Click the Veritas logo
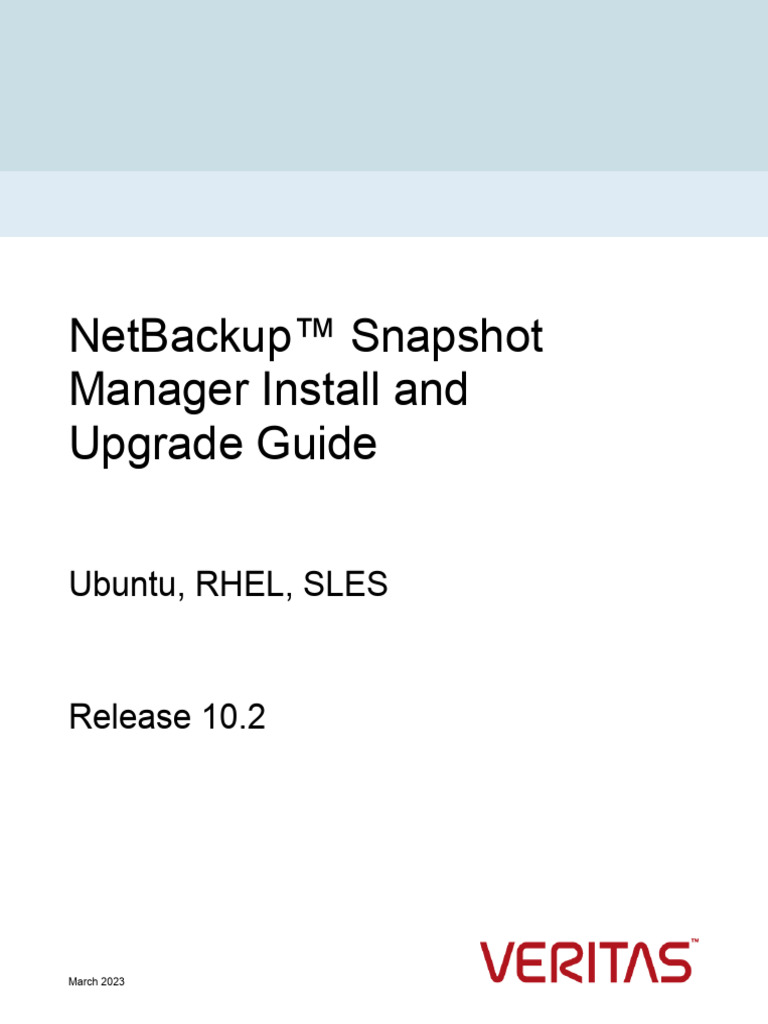This screenshot has height=1024, width=768. click(x=585, y=963)
